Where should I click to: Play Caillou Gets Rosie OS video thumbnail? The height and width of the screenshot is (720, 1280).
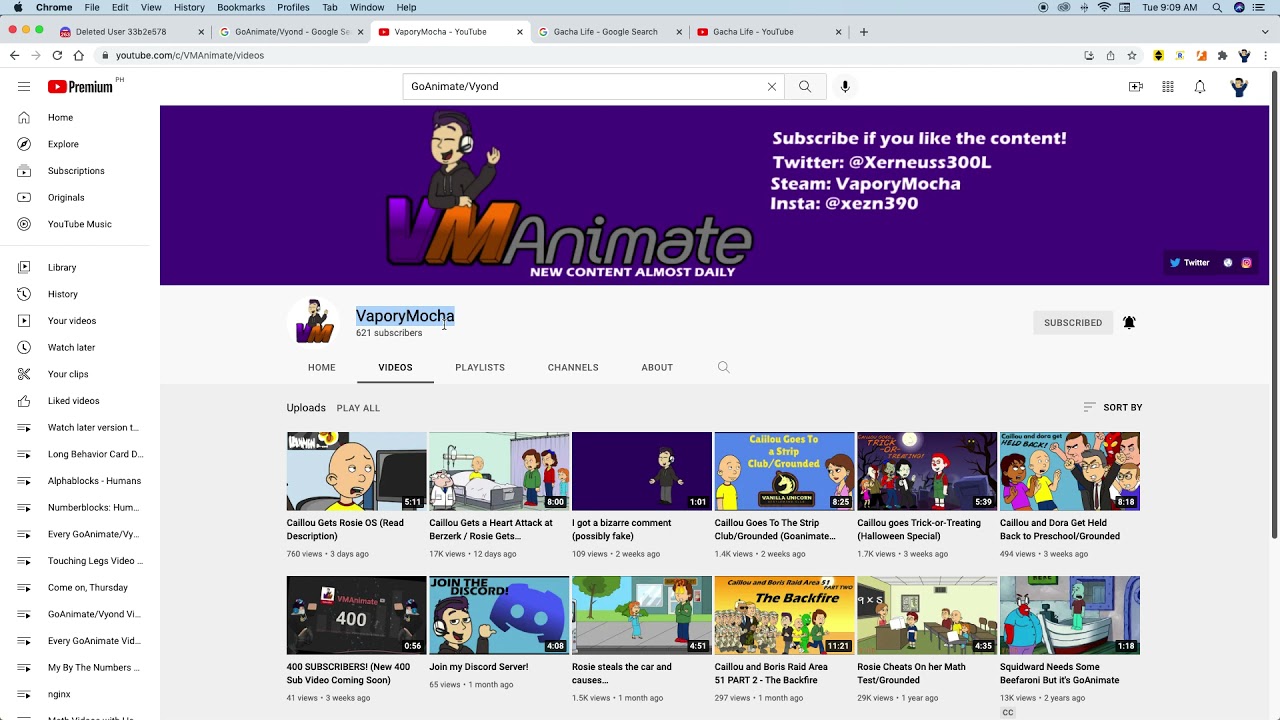point(357,471)
